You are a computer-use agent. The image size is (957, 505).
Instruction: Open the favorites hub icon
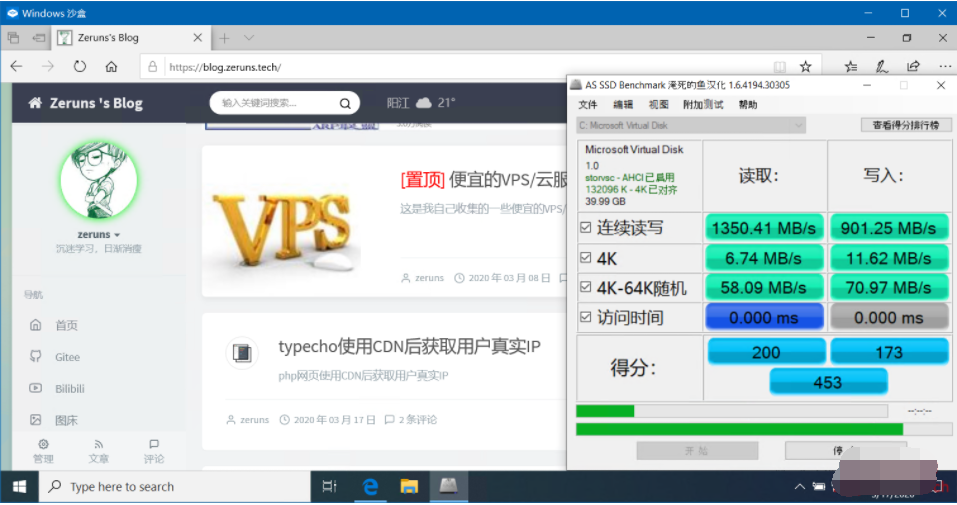[851, 67]
